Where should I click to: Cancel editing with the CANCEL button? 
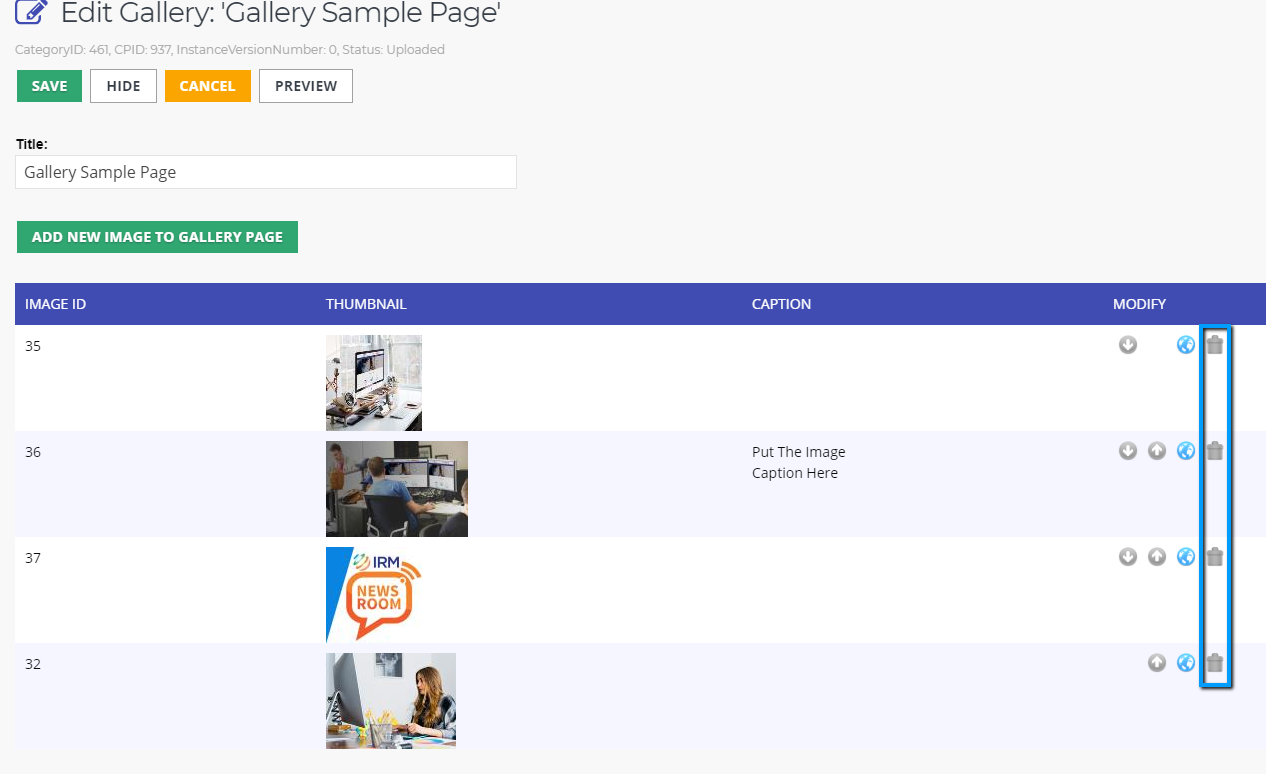[x=207, y=86]
